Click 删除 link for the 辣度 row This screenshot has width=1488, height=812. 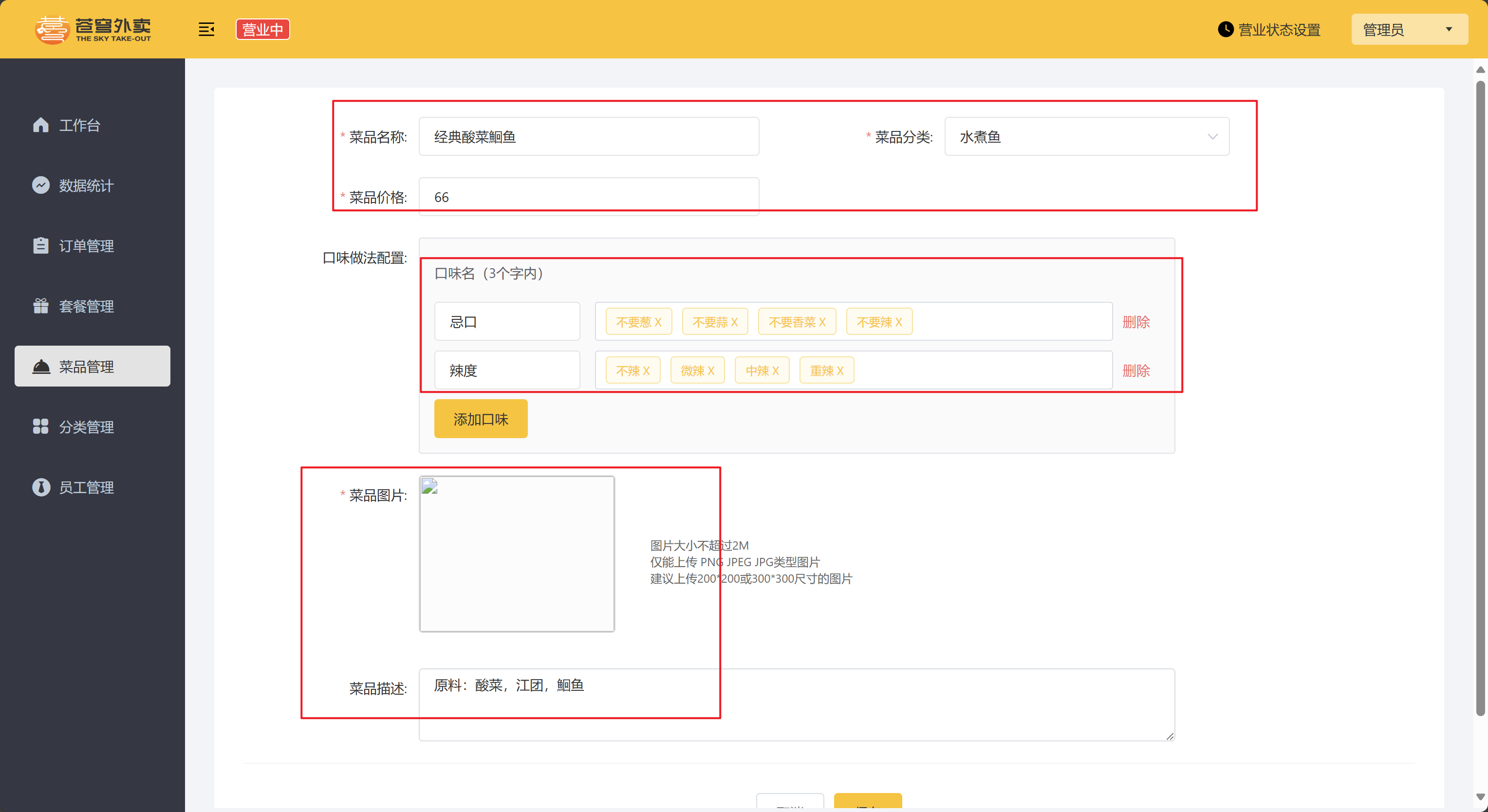[1135, 371]
